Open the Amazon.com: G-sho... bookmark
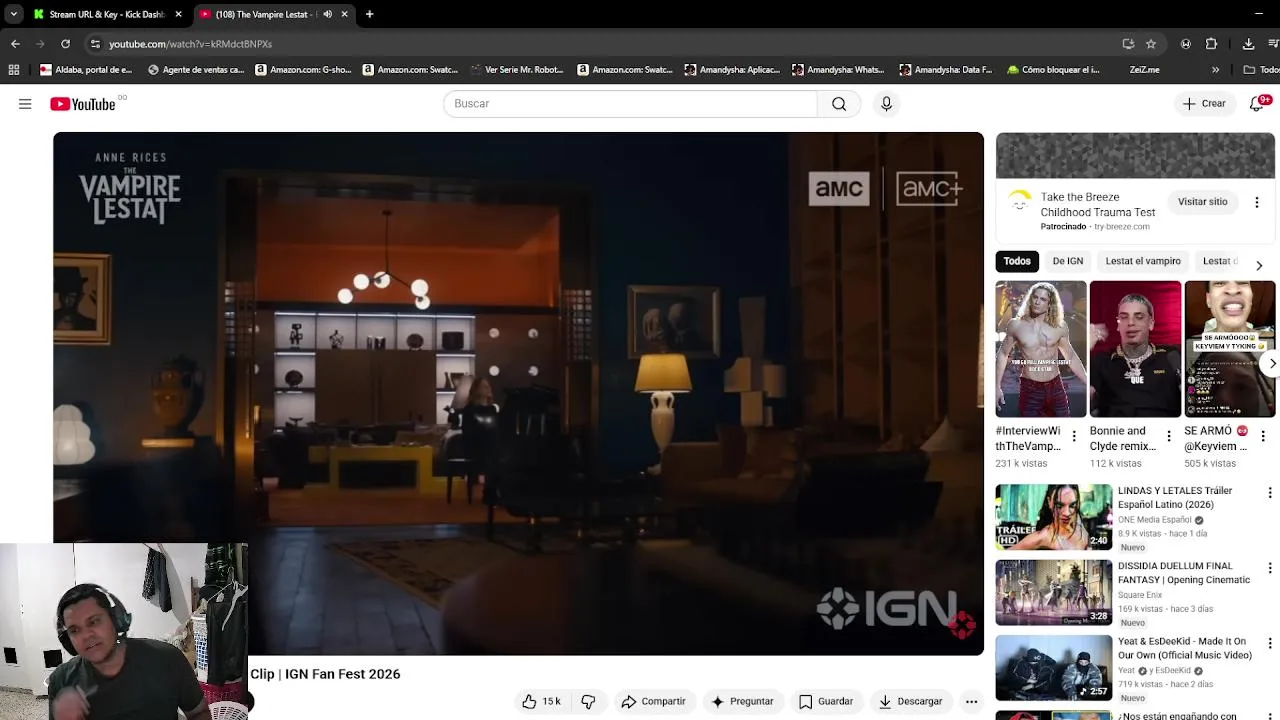 303,70
